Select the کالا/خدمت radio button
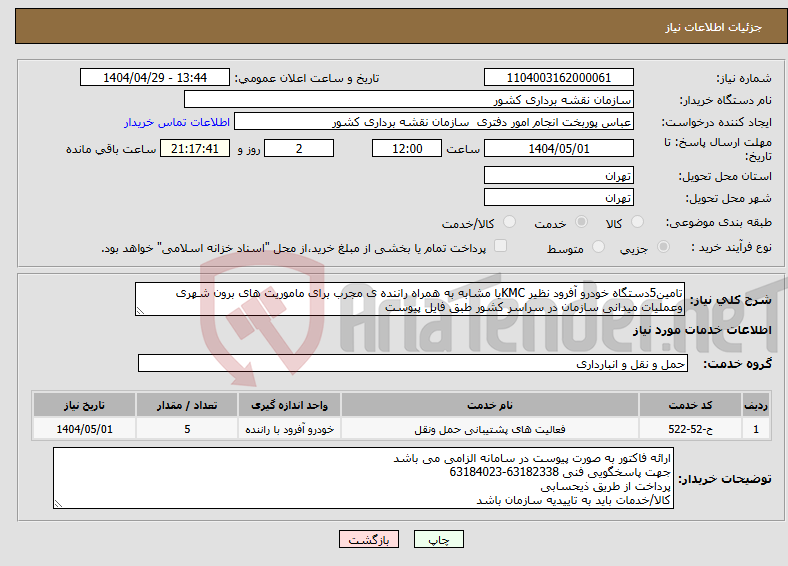This screenshot has width=788, height=566. (509, 222)
